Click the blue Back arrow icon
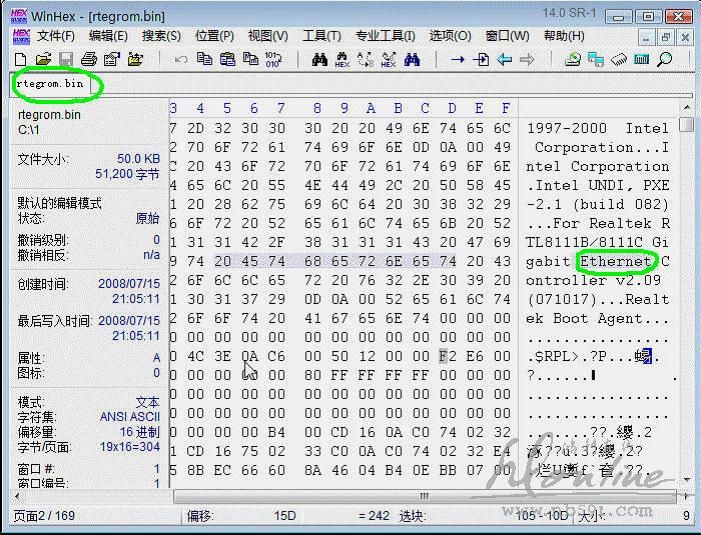The width and height of the screenshot is (701, 535). pyautogui.click(x=504, y=60)
